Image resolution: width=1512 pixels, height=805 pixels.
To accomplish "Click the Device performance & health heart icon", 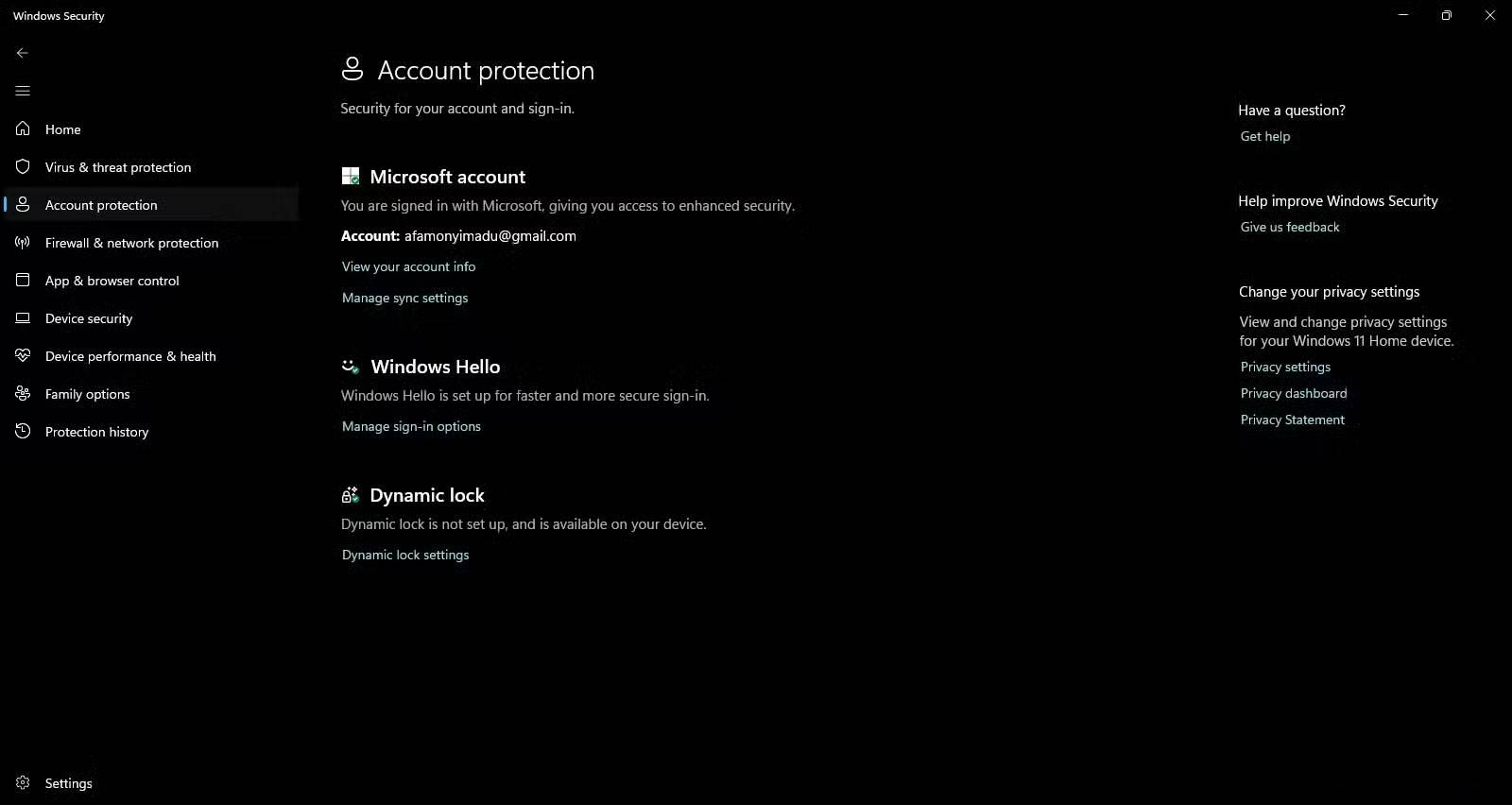I will [x=23, y=356].
